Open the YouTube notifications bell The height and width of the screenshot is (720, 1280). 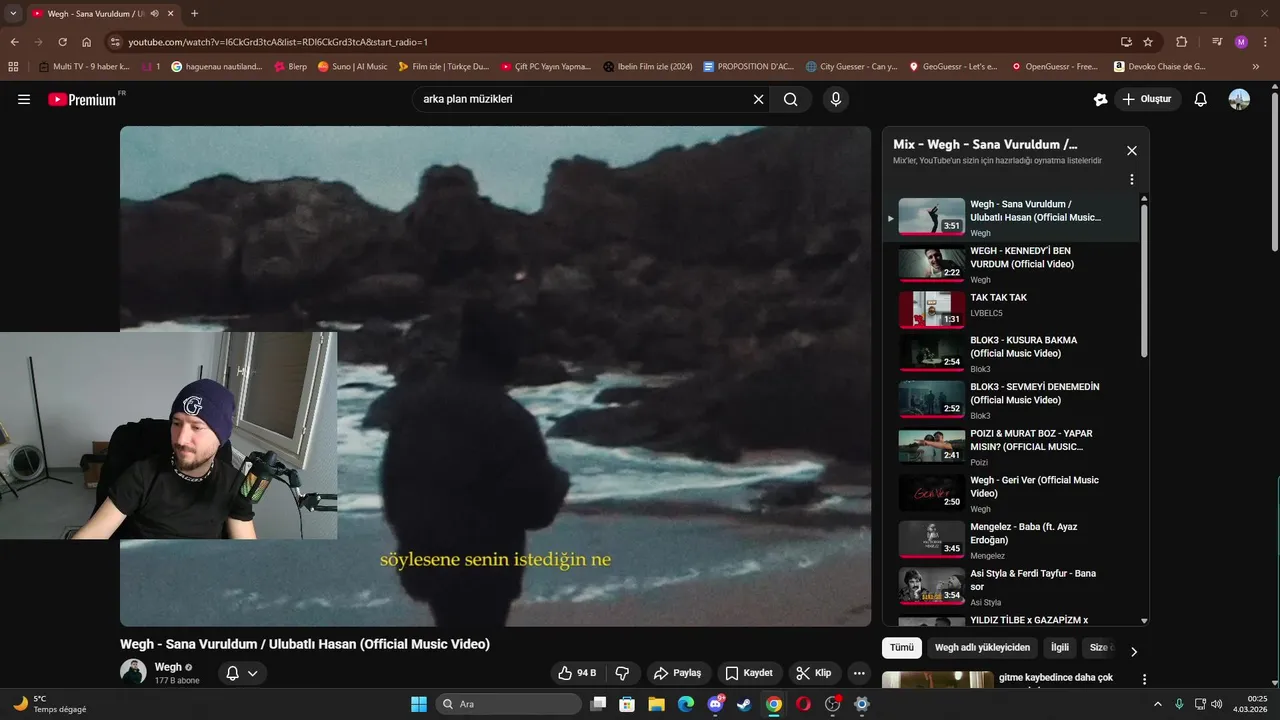coord(1201,99)
